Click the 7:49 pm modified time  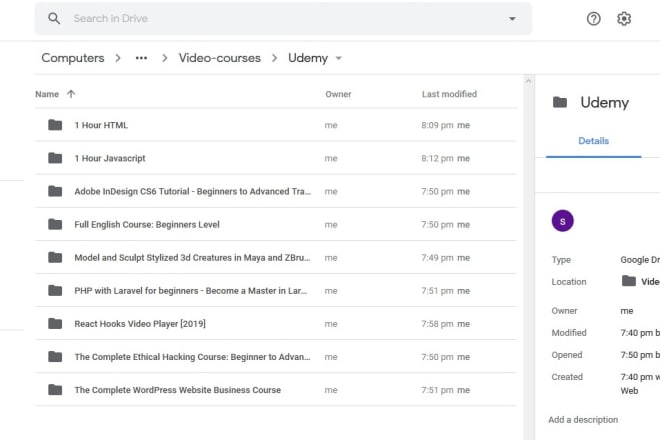[x=437, y=257]
